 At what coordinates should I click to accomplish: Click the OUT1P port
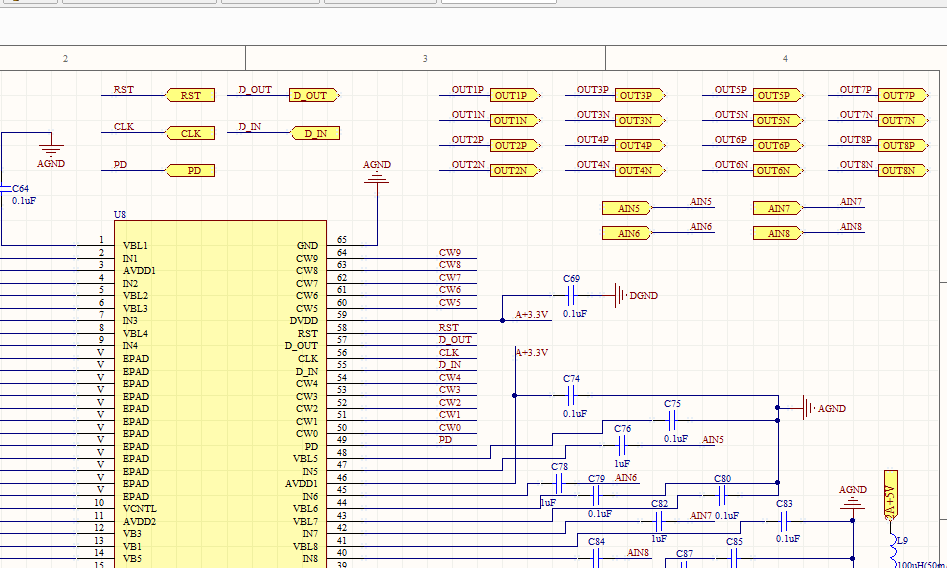click(514, 96)
